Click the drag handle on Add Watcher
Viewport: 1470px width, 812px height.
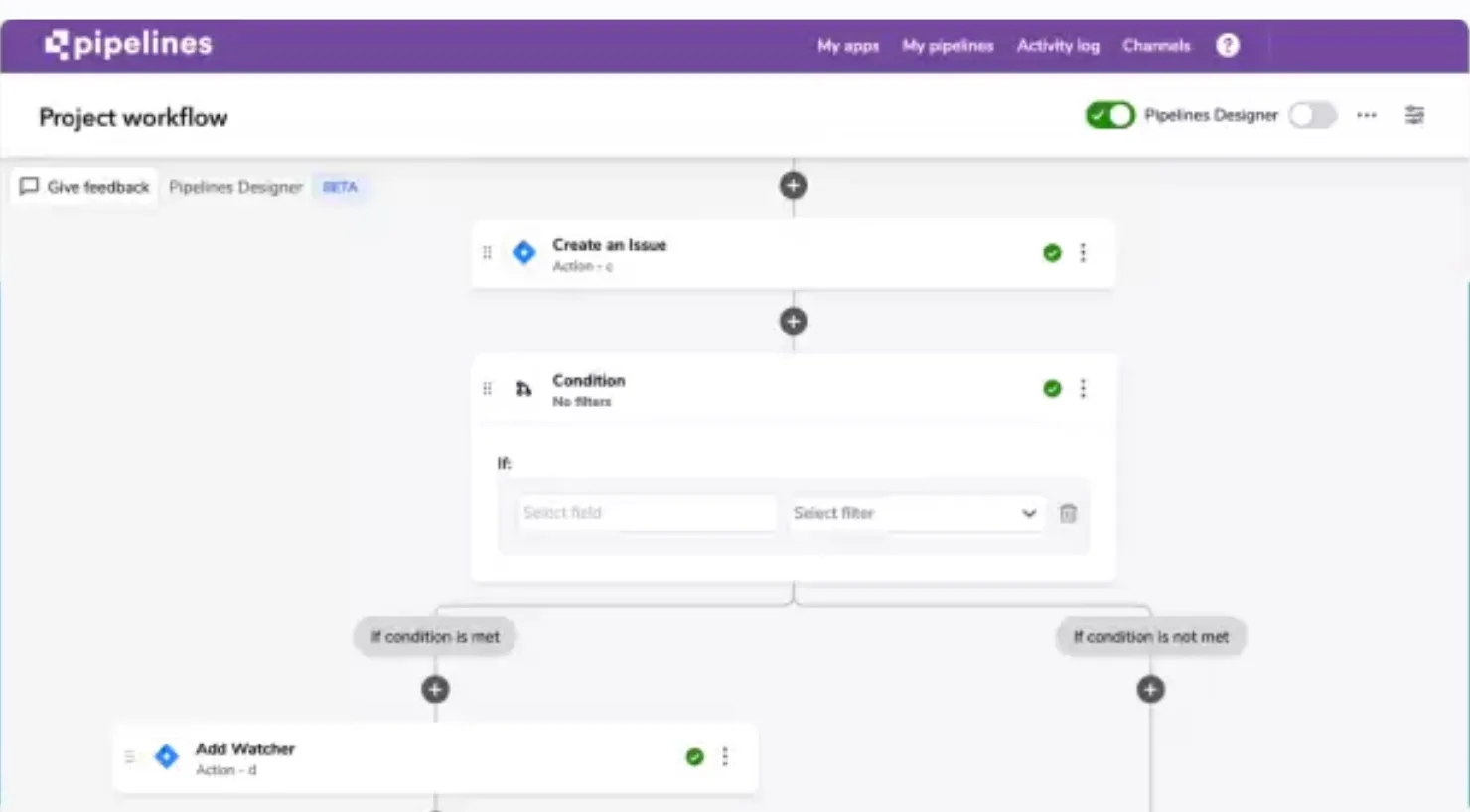129,757
